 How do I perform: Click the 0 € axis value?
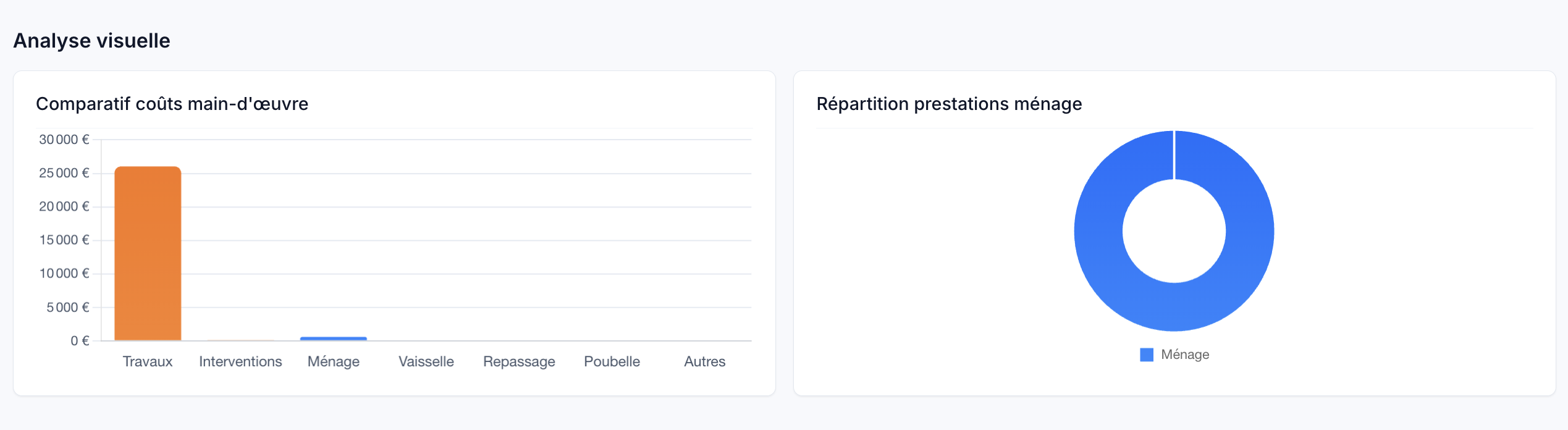click(x=80, y=340)
